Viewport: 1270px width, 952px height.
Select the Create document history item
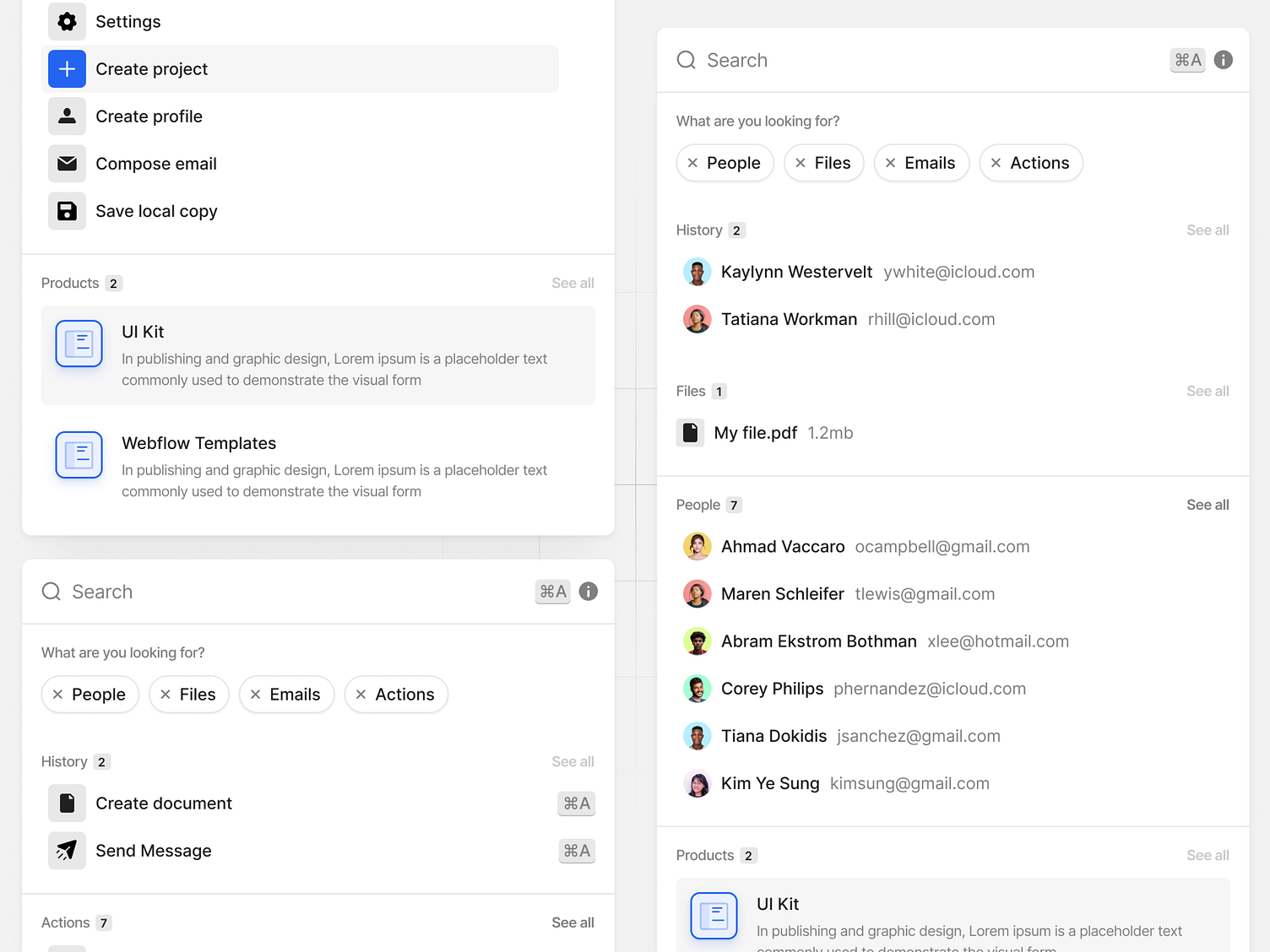point(164,803)
